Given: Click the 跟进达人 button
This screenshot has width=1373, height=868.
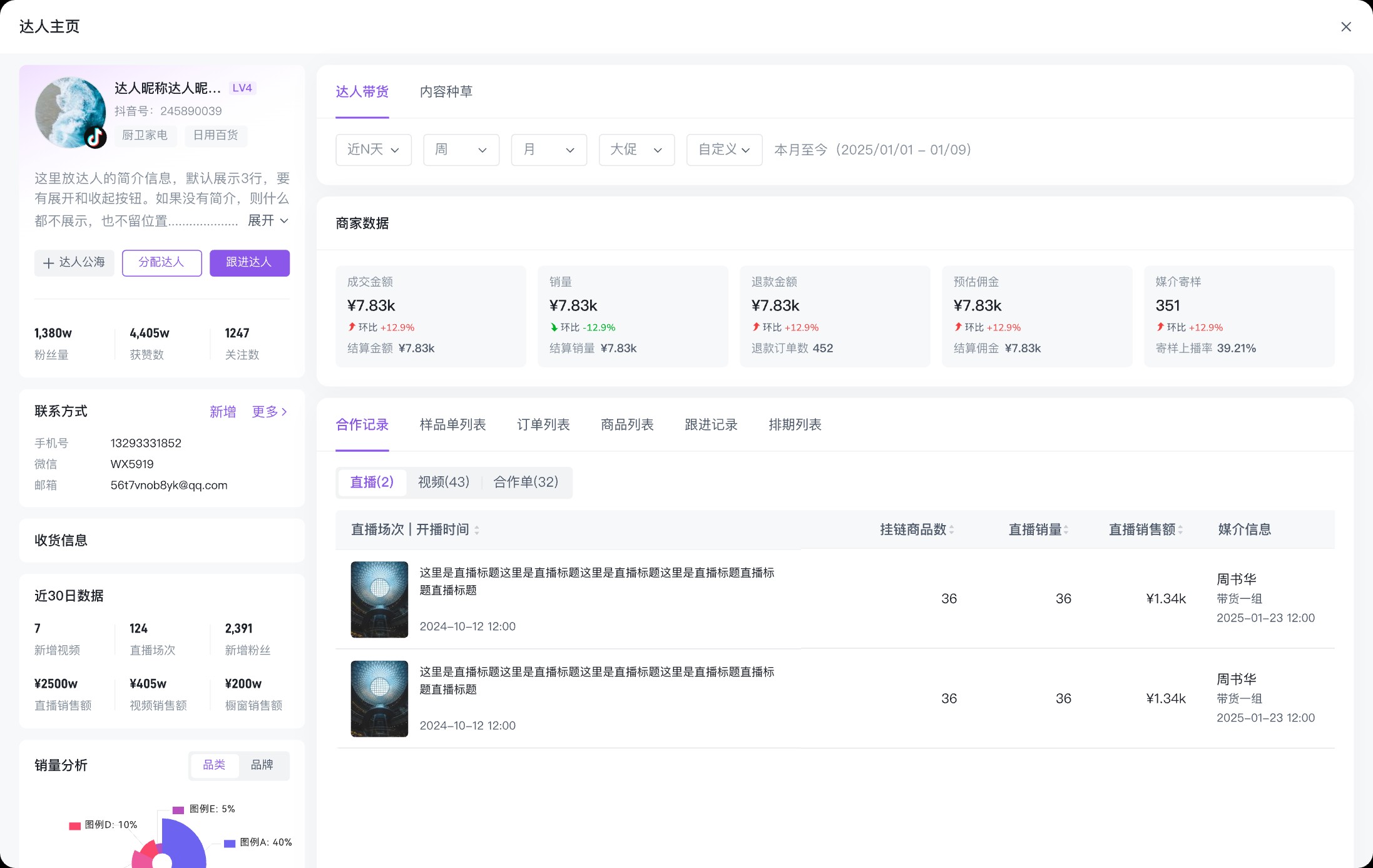Looking at the screenshot, I should (x=249, y=262).
